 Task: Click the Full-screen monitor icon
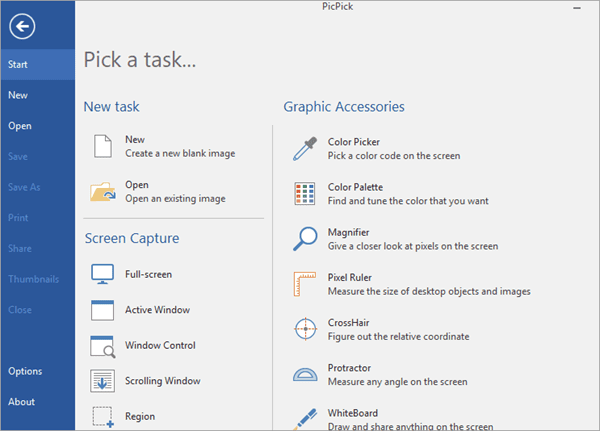[x=102, y=274]
